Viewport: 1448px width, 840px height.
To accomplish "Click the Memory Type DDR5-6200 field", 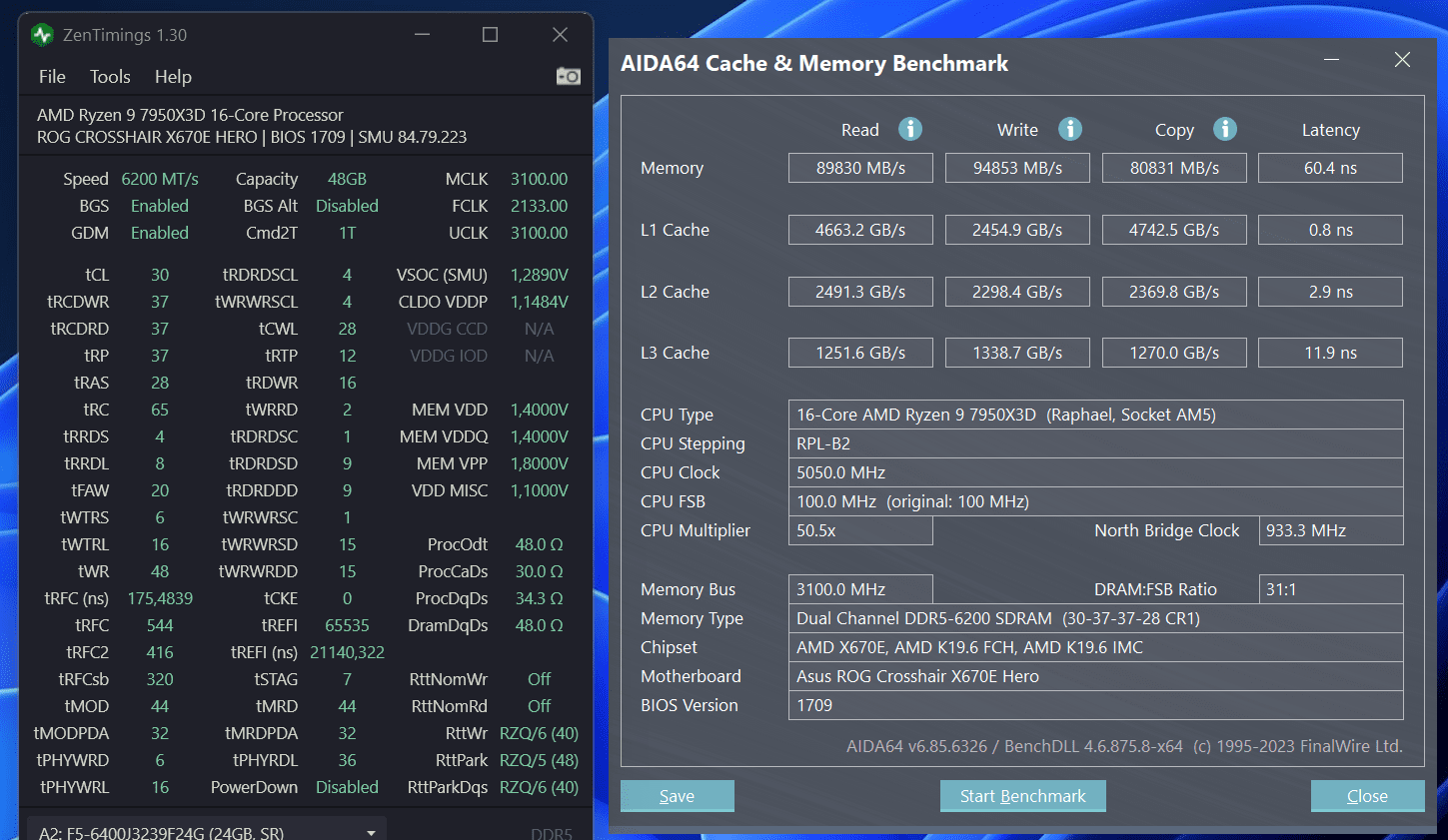I will coord(1095,618).
